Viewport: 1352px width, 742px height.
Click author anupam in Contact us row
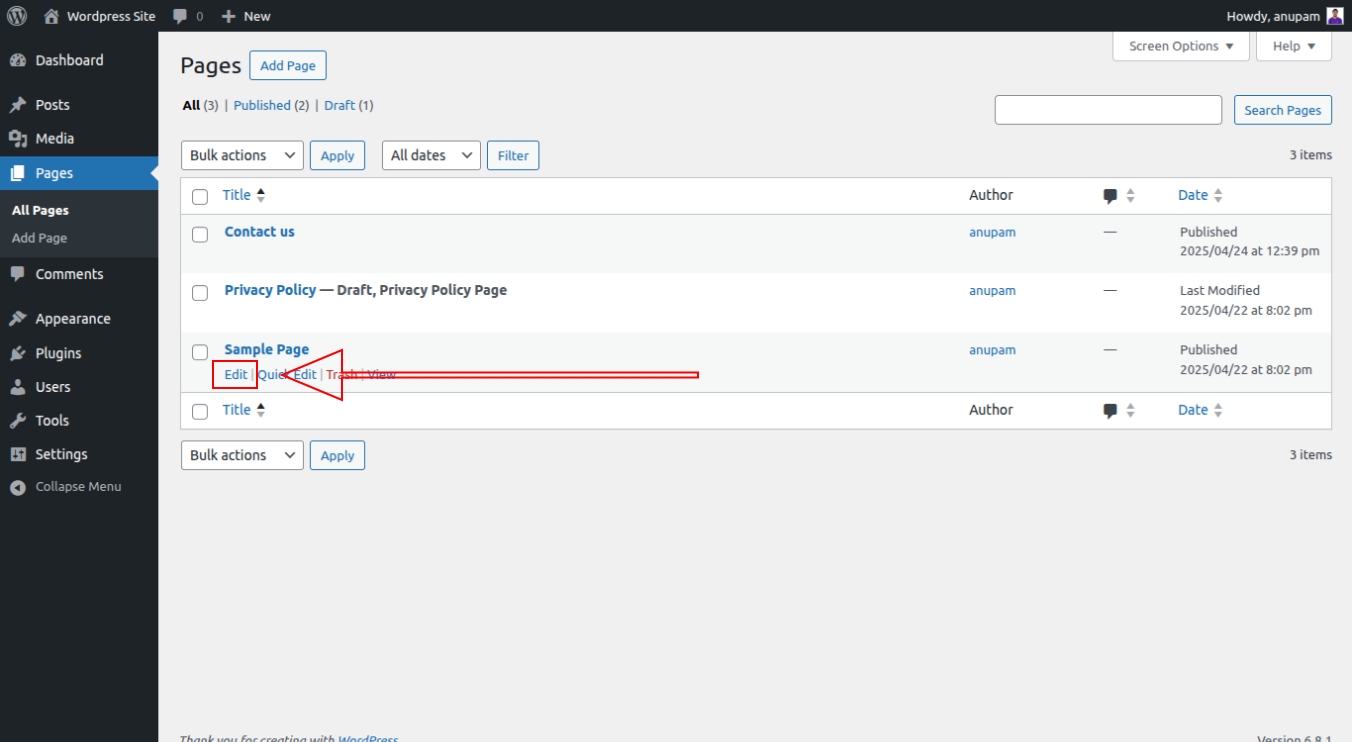tap(992, 232)
